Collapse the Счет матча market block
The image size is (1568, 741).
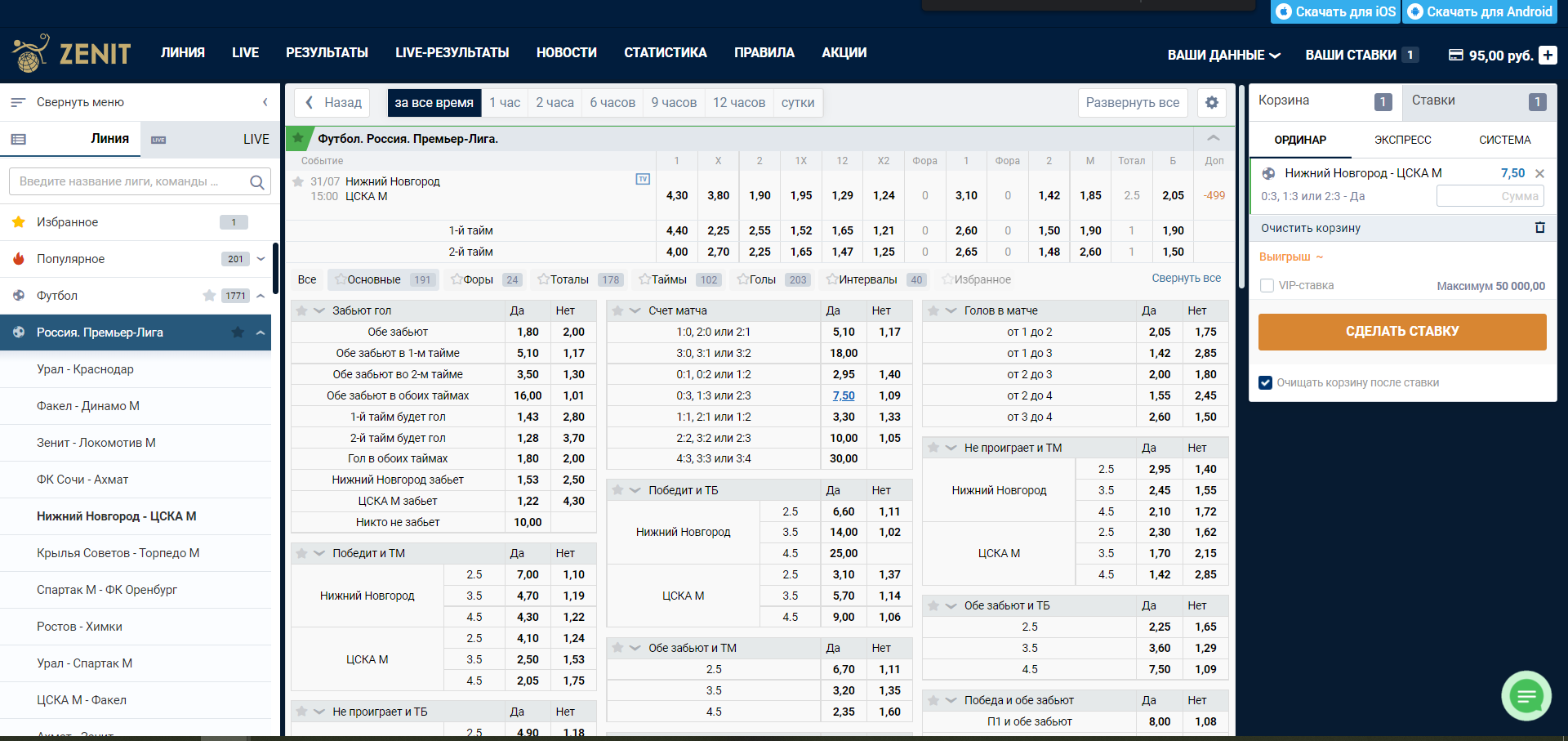[x=635, y=310]
